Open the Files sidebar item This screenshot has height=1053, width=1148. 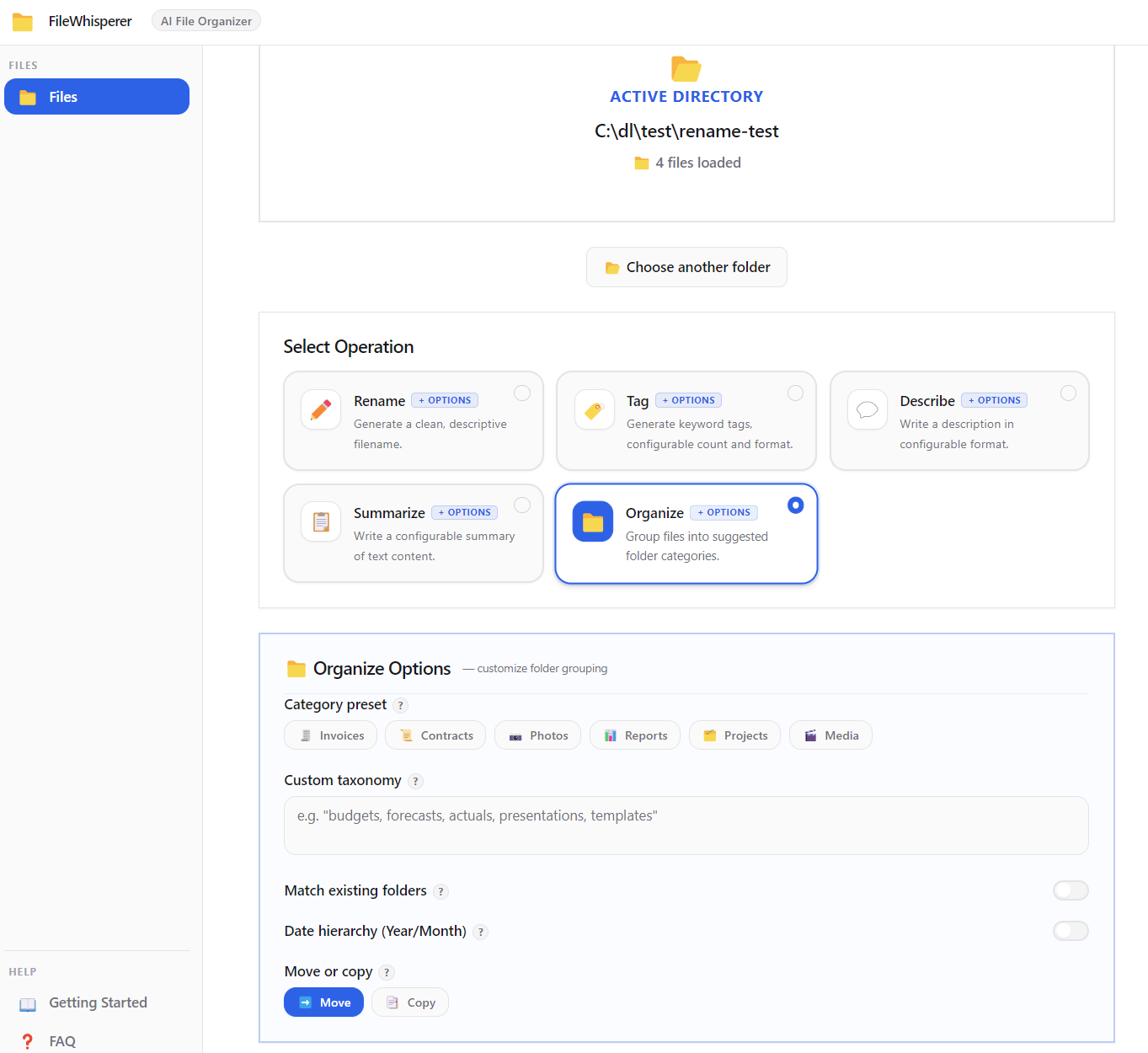point(97,97)
